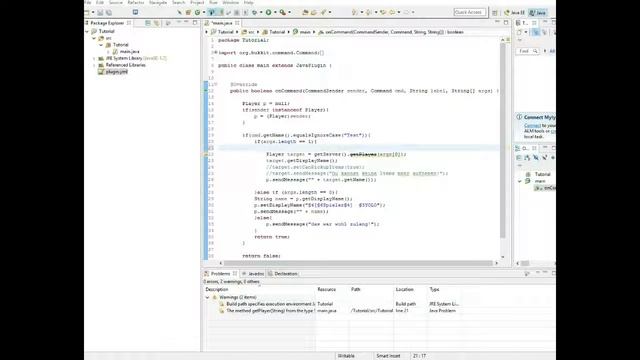Open the Project menu
This screenshot has height=360, width=640.
[x=197, y=2]
